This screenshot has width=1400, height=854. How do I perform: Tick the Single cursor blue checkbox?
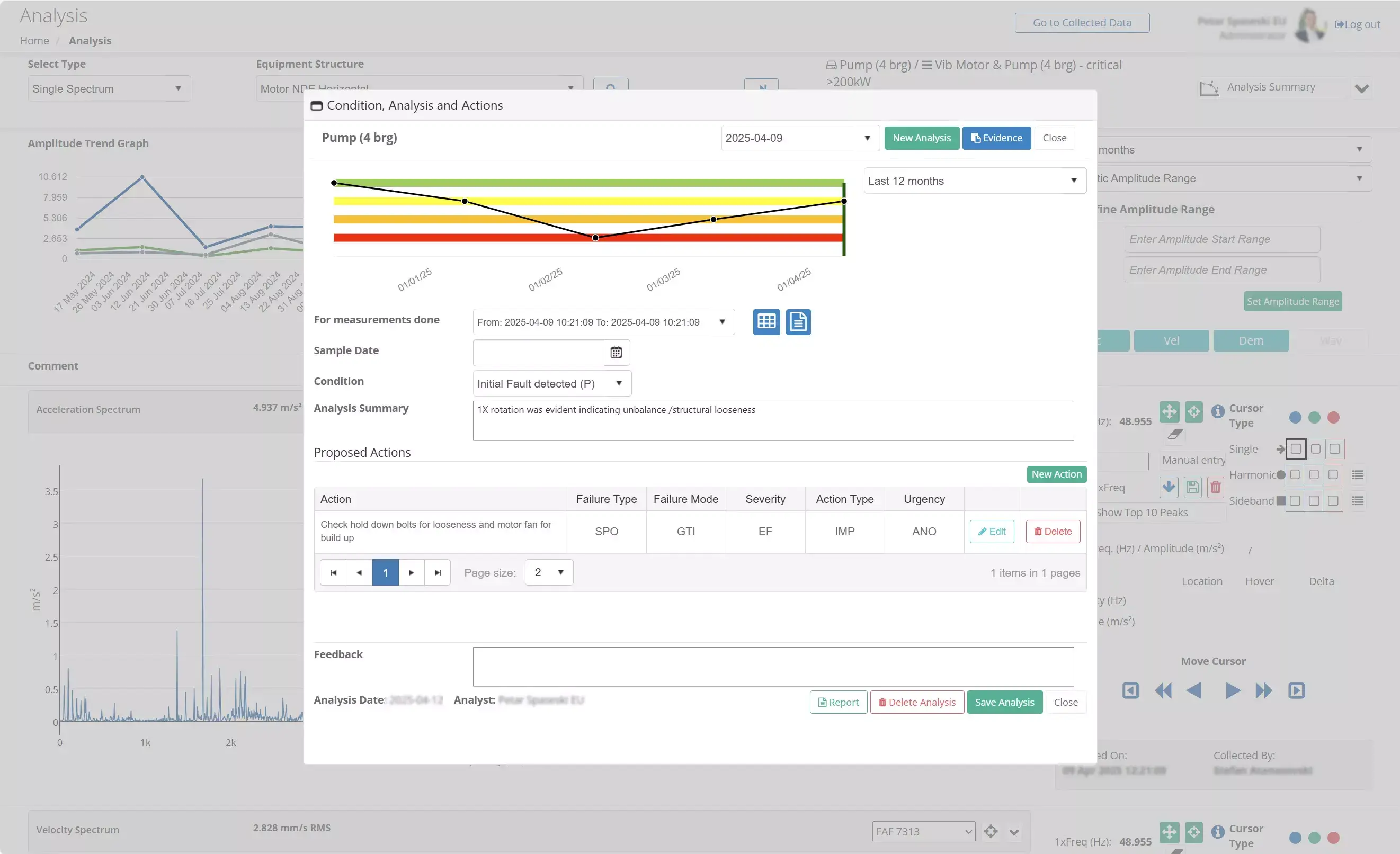click(1296, 449)
